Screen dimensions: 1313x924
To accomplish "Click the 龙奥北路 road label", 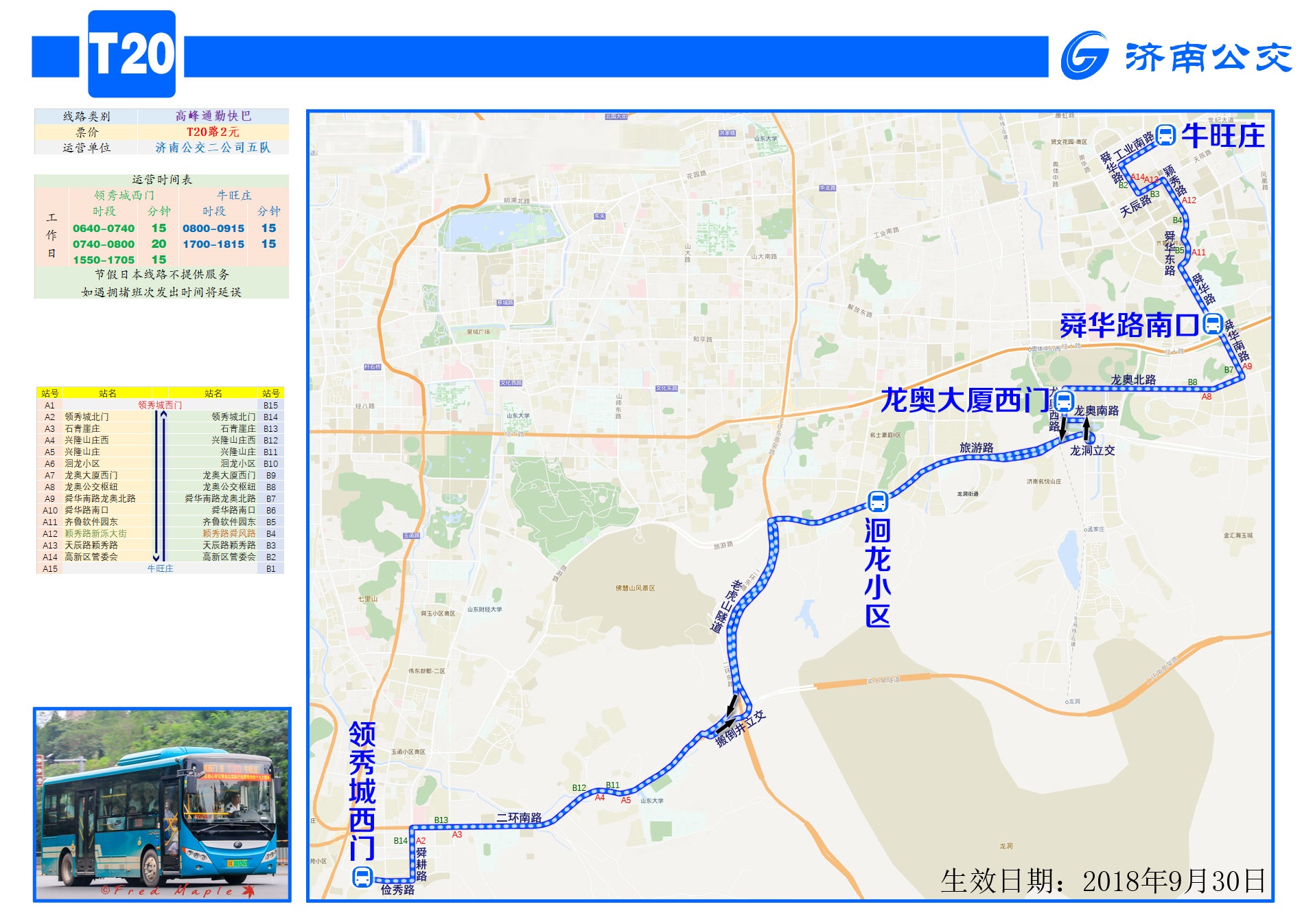I will coord(1133,380).
